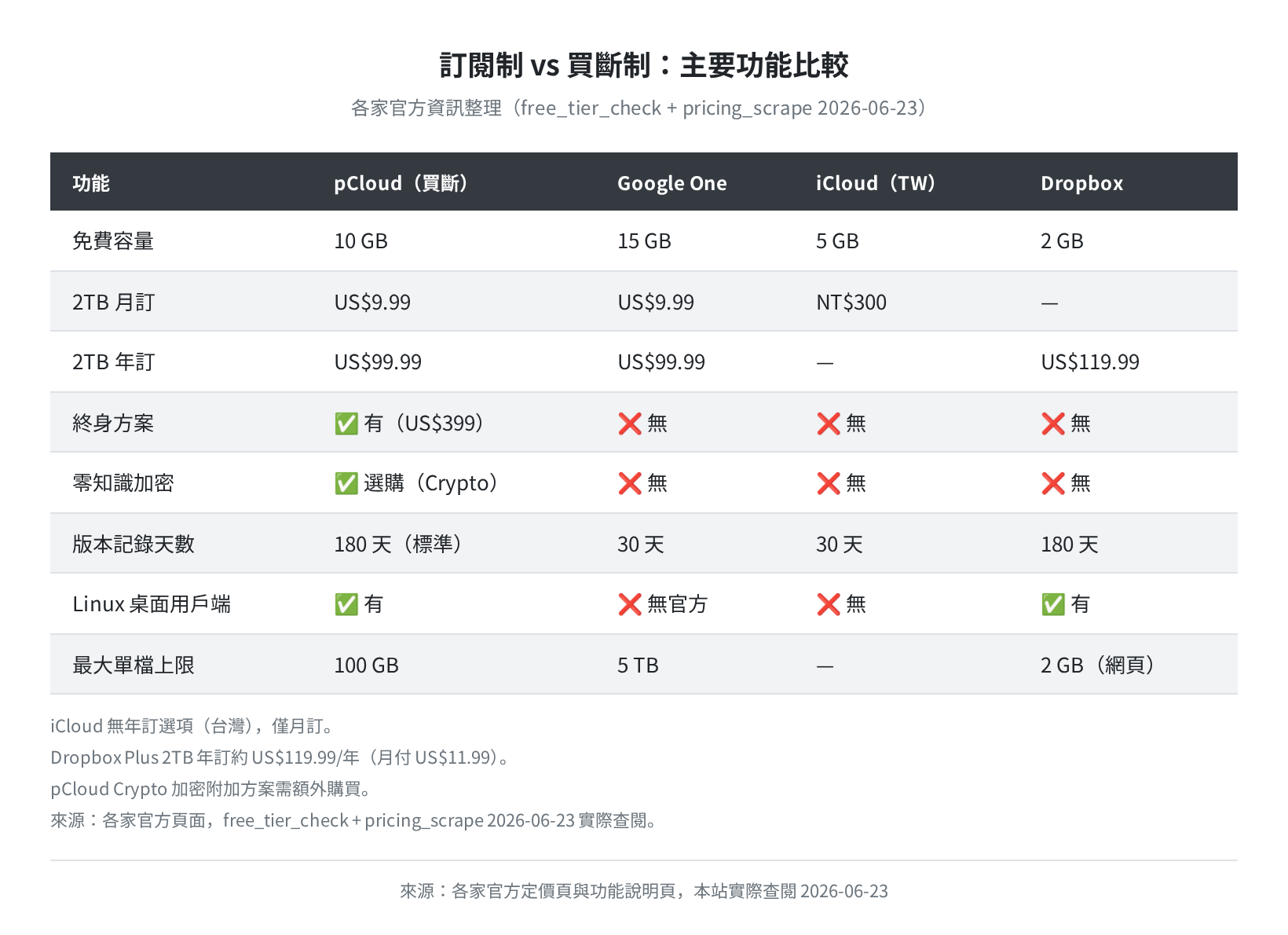Click the Dropbox column header
1288x935 pixels.
(1082, 183)
